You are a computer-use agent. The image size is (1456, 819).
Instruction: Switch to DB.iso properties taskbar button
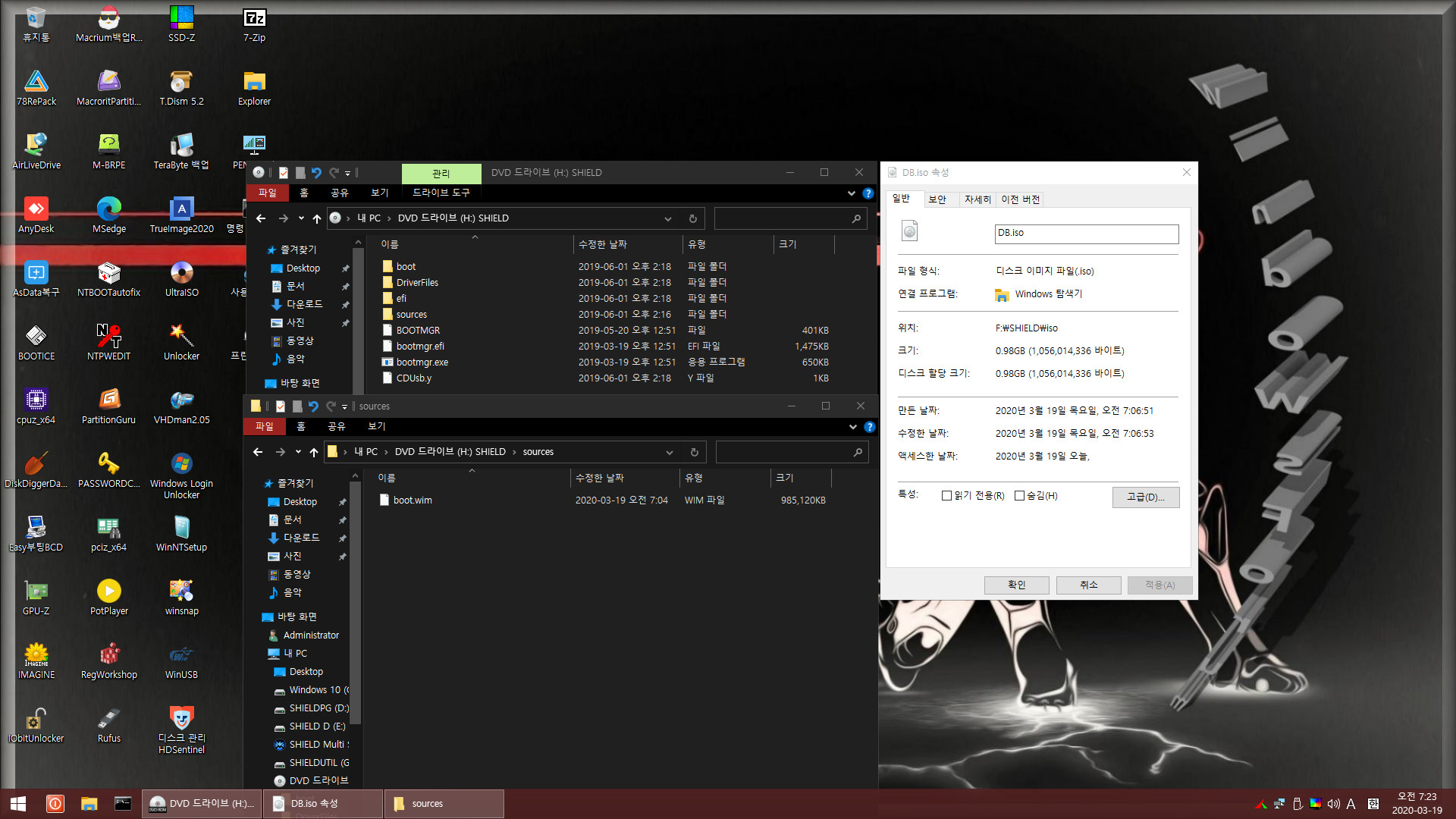(x=324, y=804)
